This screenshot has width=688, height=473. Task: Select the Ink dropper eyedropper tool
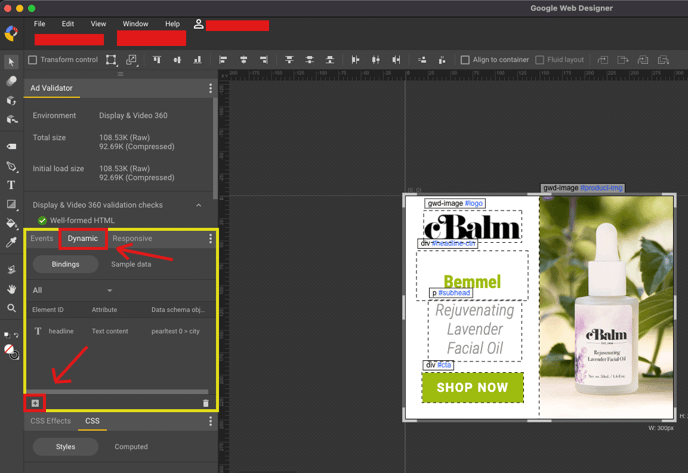[x=11, y=242]
